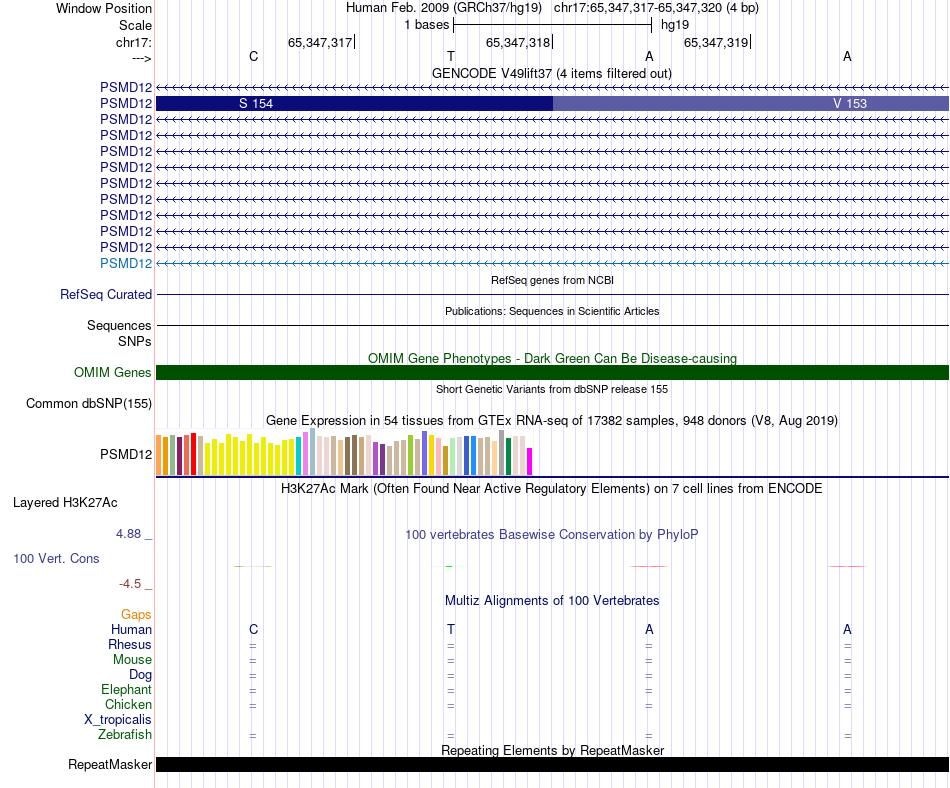Click 'Multiz Alignments of 100 Vertebrates' title

point(552,600)
